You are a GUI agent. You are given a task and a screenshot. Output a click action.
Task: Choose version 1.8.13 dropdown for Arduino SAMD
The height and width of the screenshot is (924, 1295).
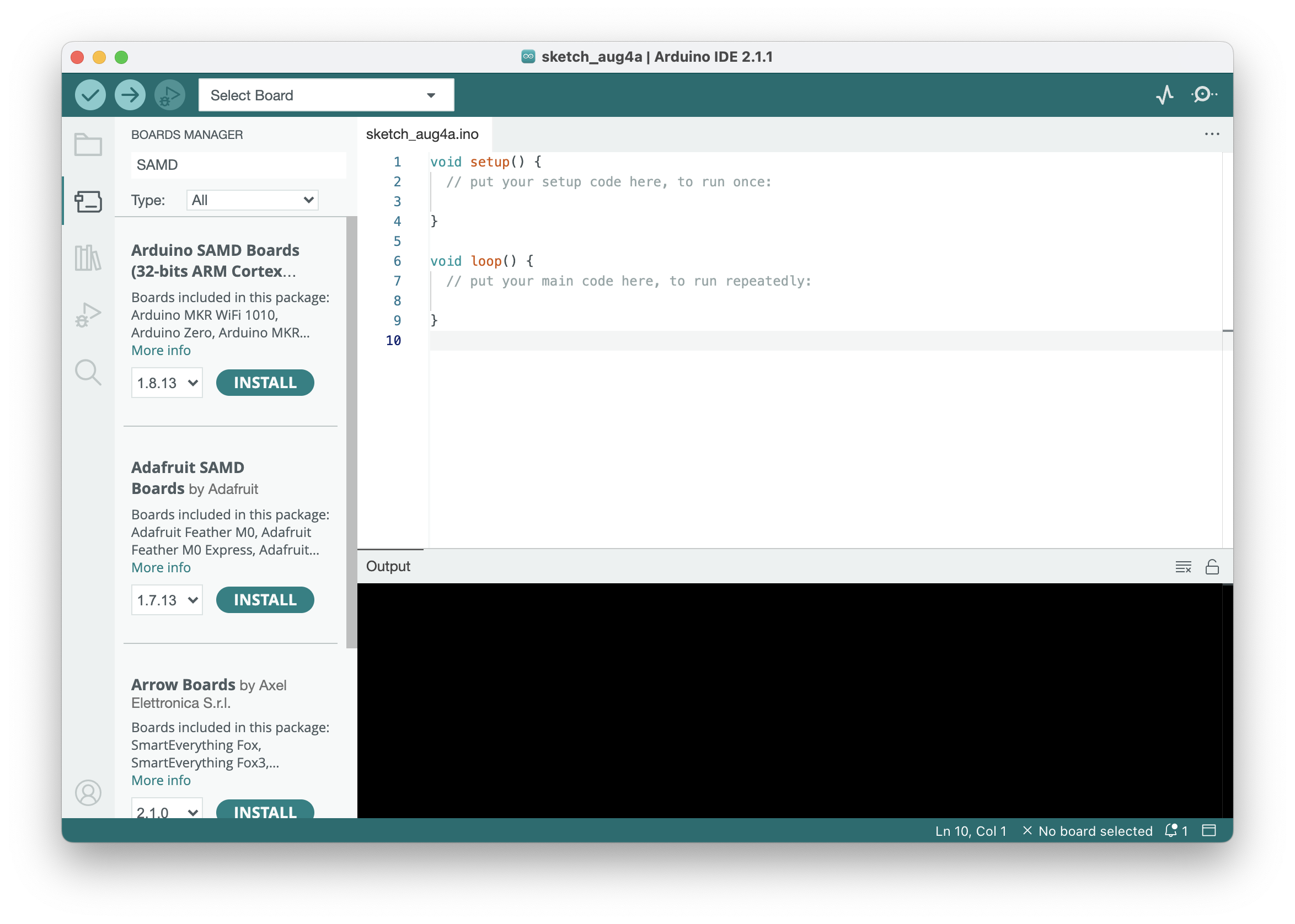(167, 383)
